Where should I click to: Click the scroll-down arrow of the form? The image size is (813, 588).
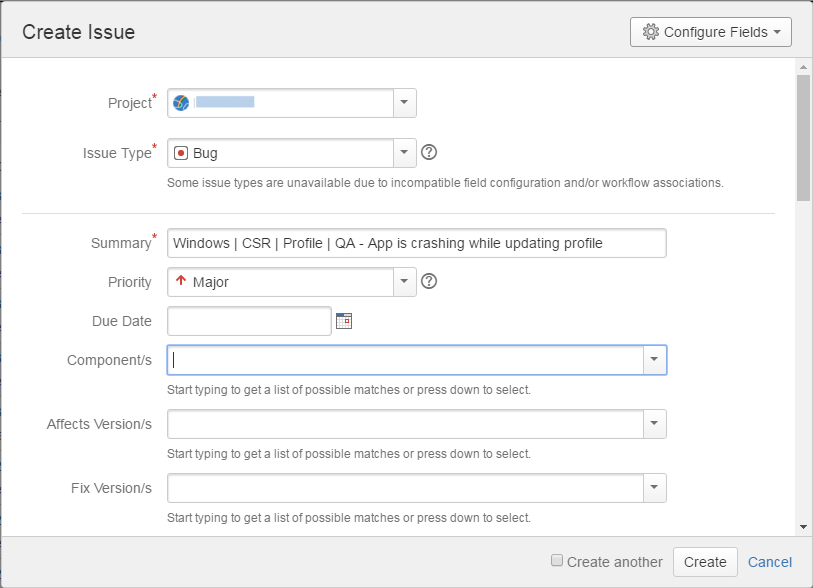coord(803,526)
